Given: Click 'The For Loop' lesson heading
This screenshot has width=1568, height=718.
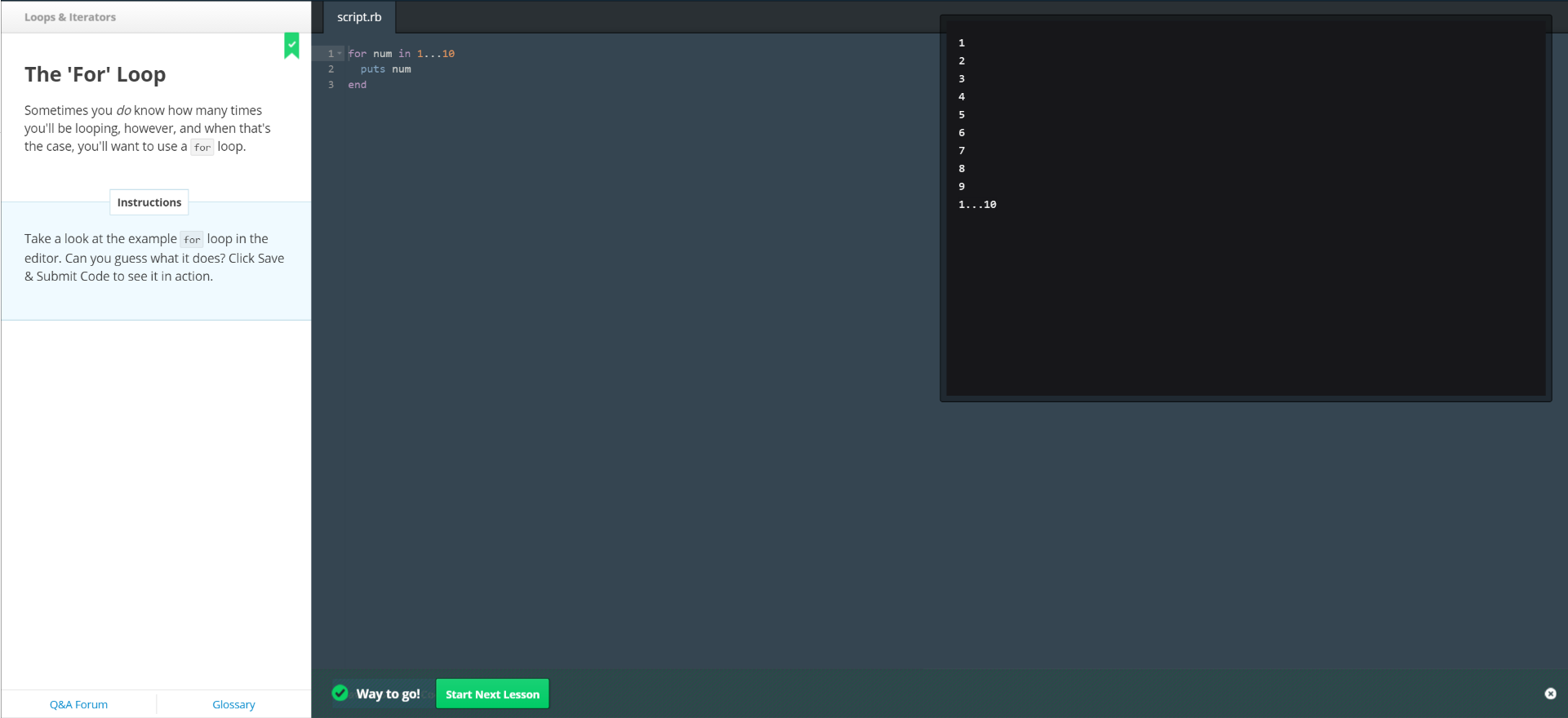Looking at the screenshot, I should pos(96,74).
